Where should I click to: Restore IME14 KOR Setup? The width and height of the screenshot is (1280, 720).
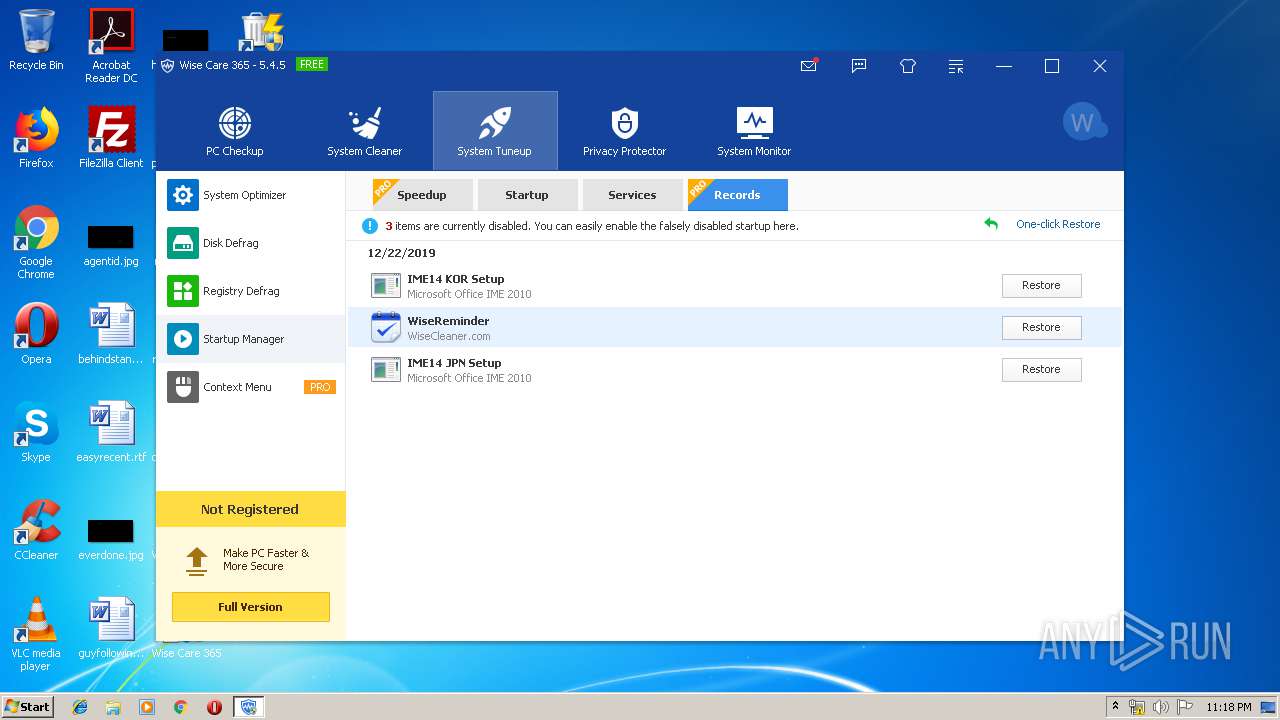pyautogui.click(x=1041, y=285)
